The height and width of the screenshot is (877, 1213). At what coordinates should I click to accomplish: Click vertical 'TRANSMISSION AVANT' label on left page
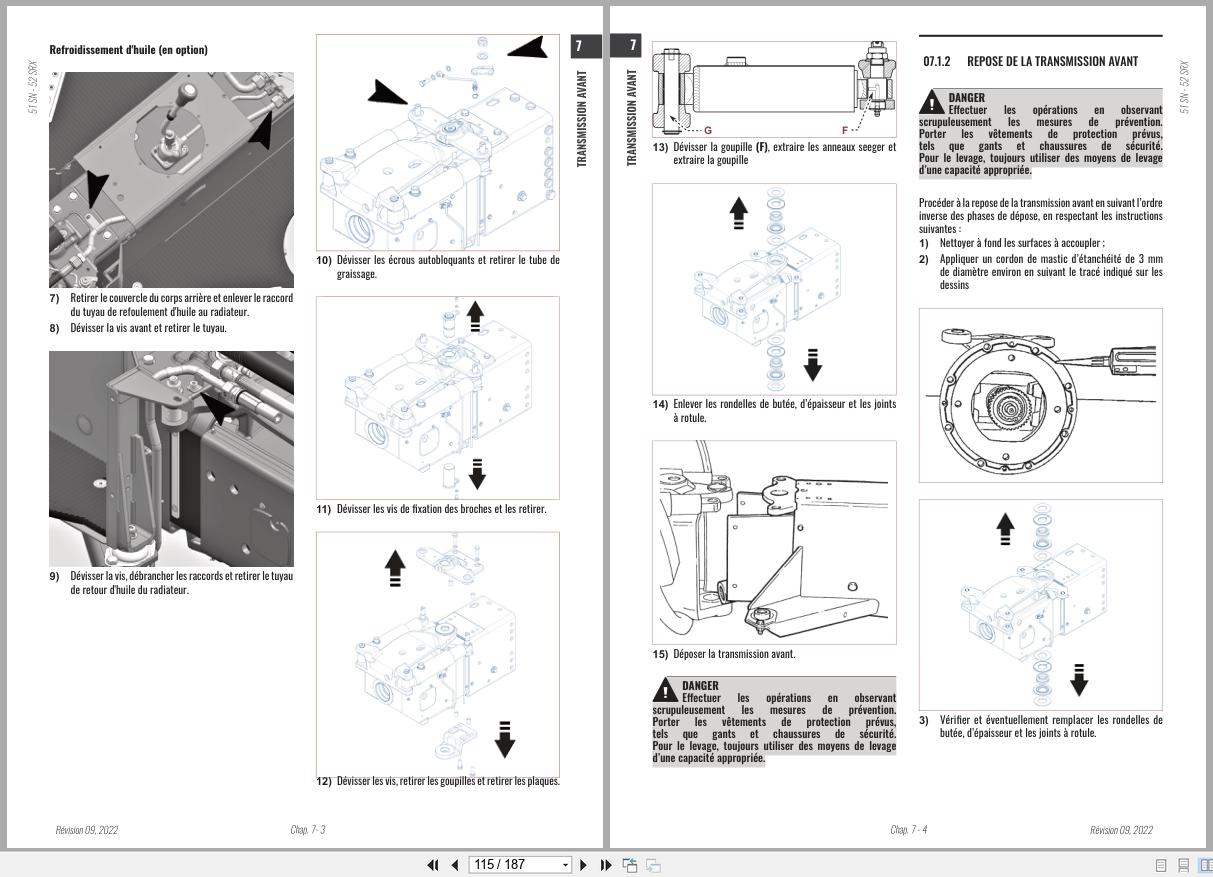[583, 118]
